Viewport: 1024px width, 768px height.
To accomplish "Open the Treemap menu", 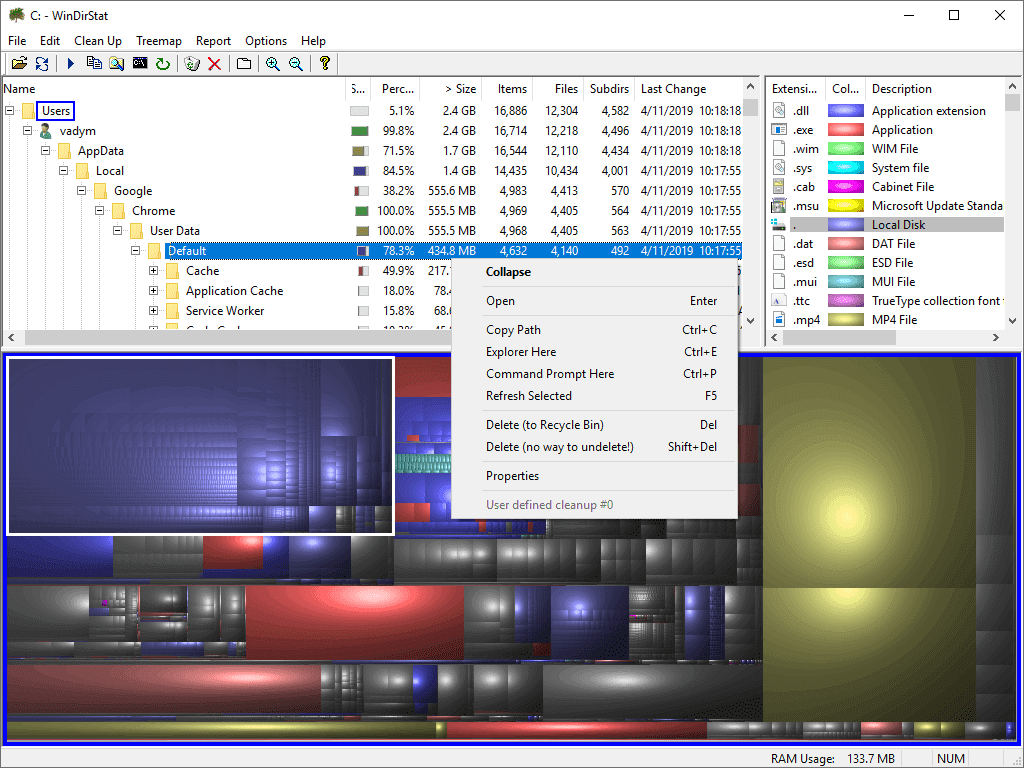I will click(159, 40).
